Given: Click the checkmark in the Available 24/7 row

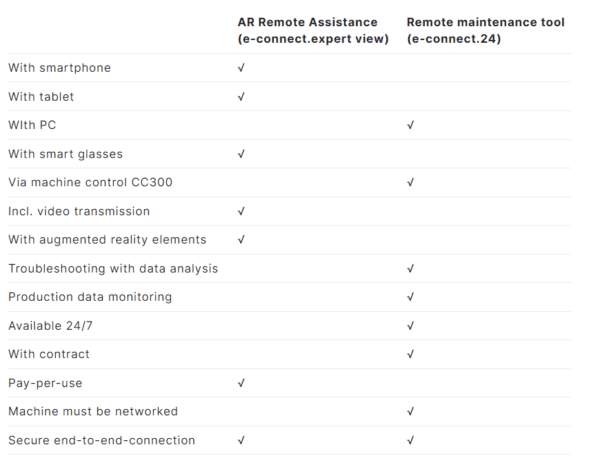Looking at the screenshot, I should [410, 326].
